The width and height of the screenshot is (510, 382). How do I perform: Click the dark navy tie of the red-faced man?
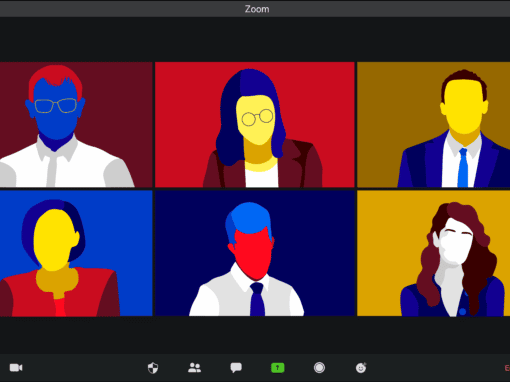(257, 299)
